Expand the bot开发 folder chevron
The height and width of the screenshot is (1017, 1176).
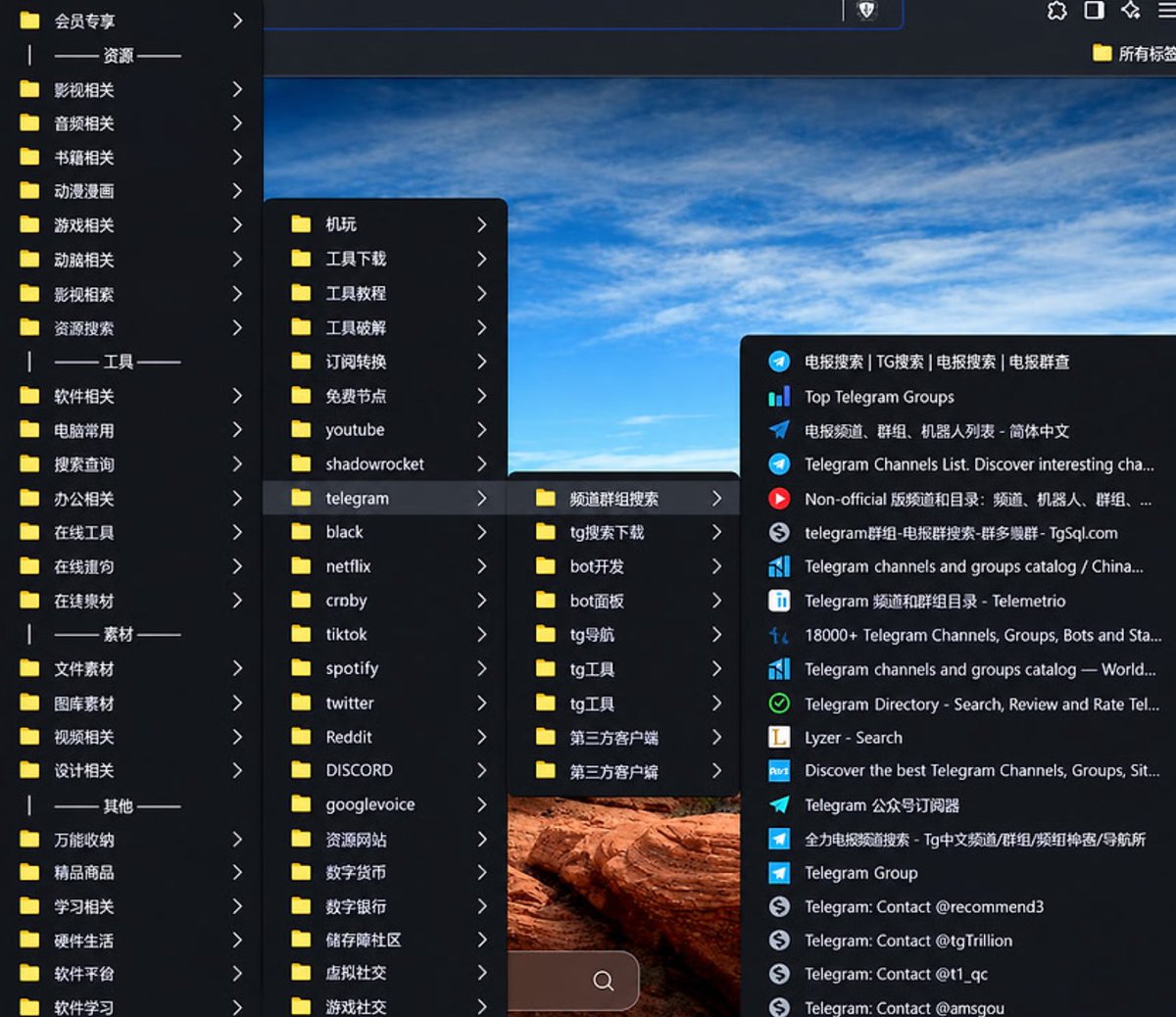click(716, 566)
